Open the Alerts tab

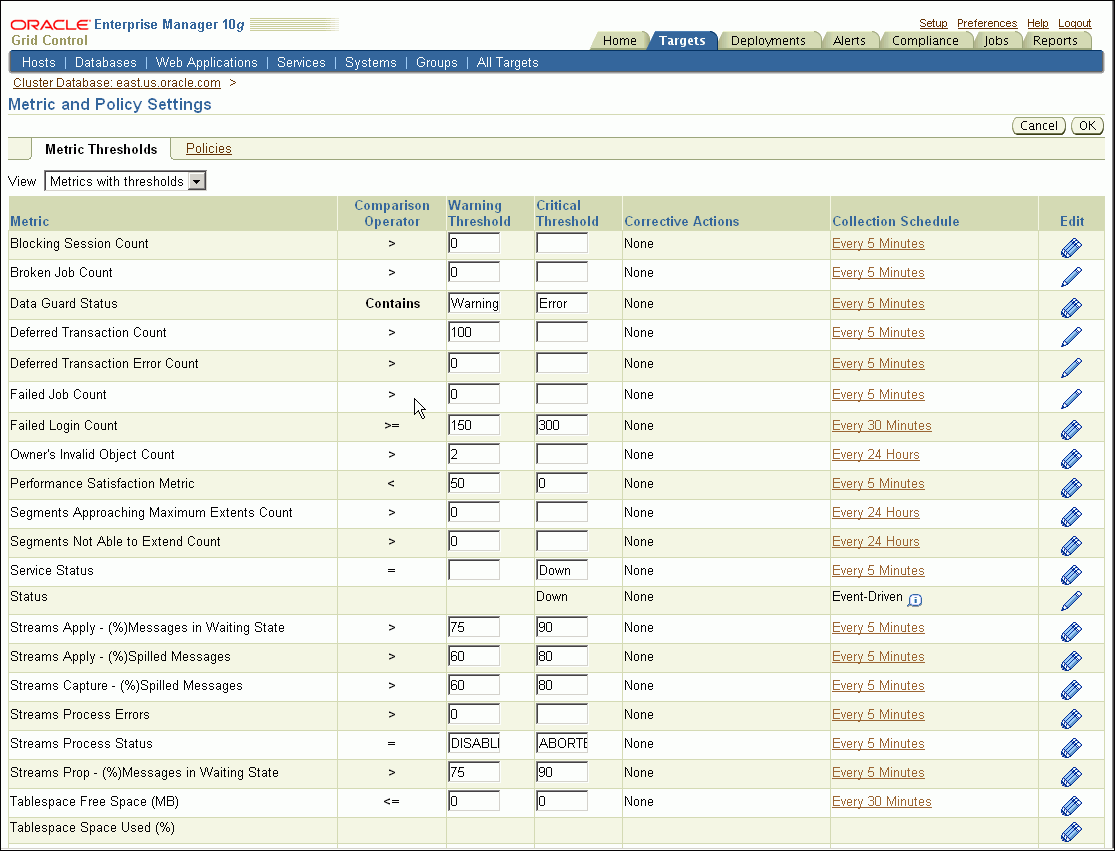[x=849, y=41]
